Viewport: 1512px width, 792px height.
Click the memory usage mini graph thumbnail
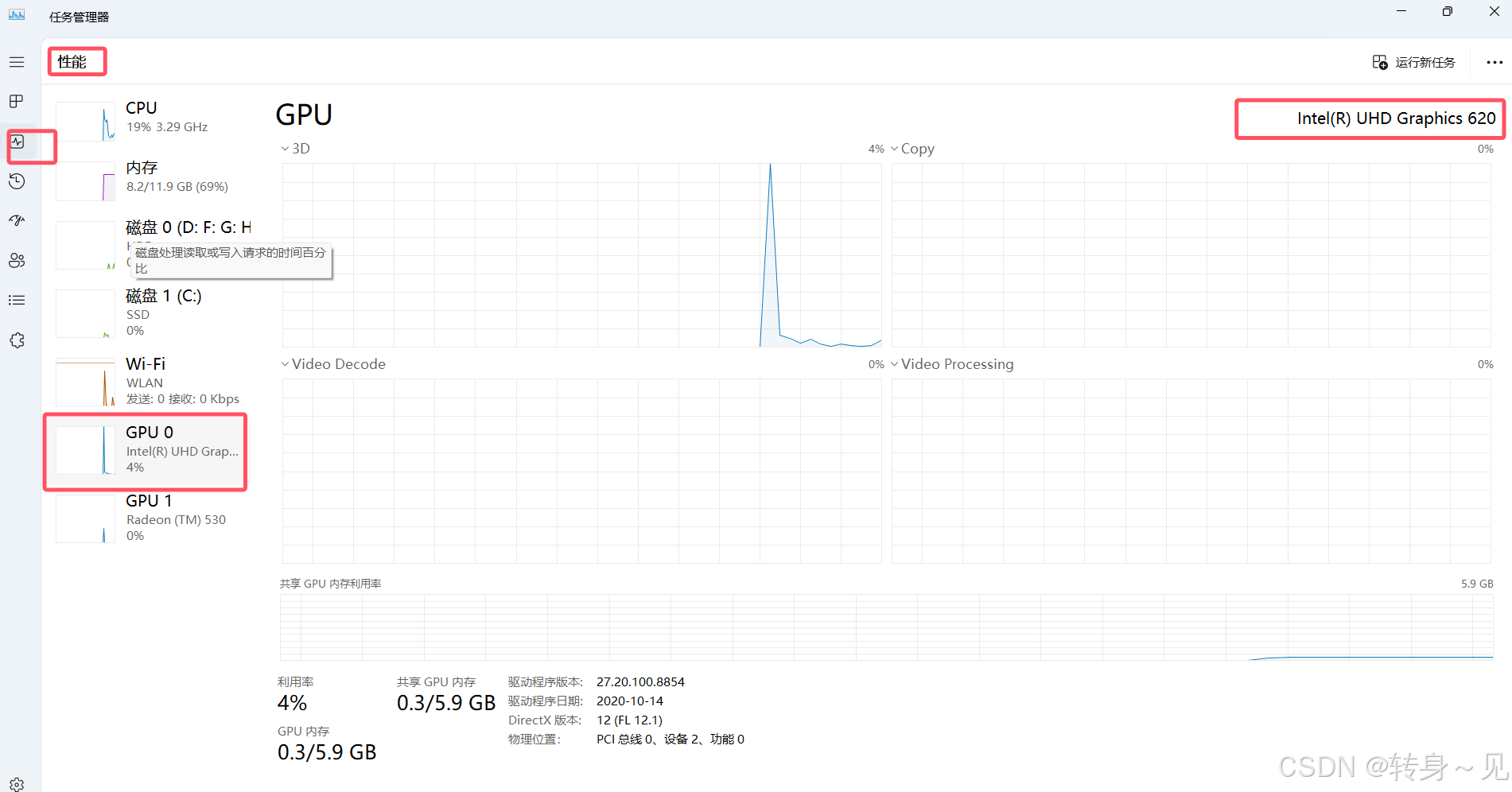click(85, 181)
